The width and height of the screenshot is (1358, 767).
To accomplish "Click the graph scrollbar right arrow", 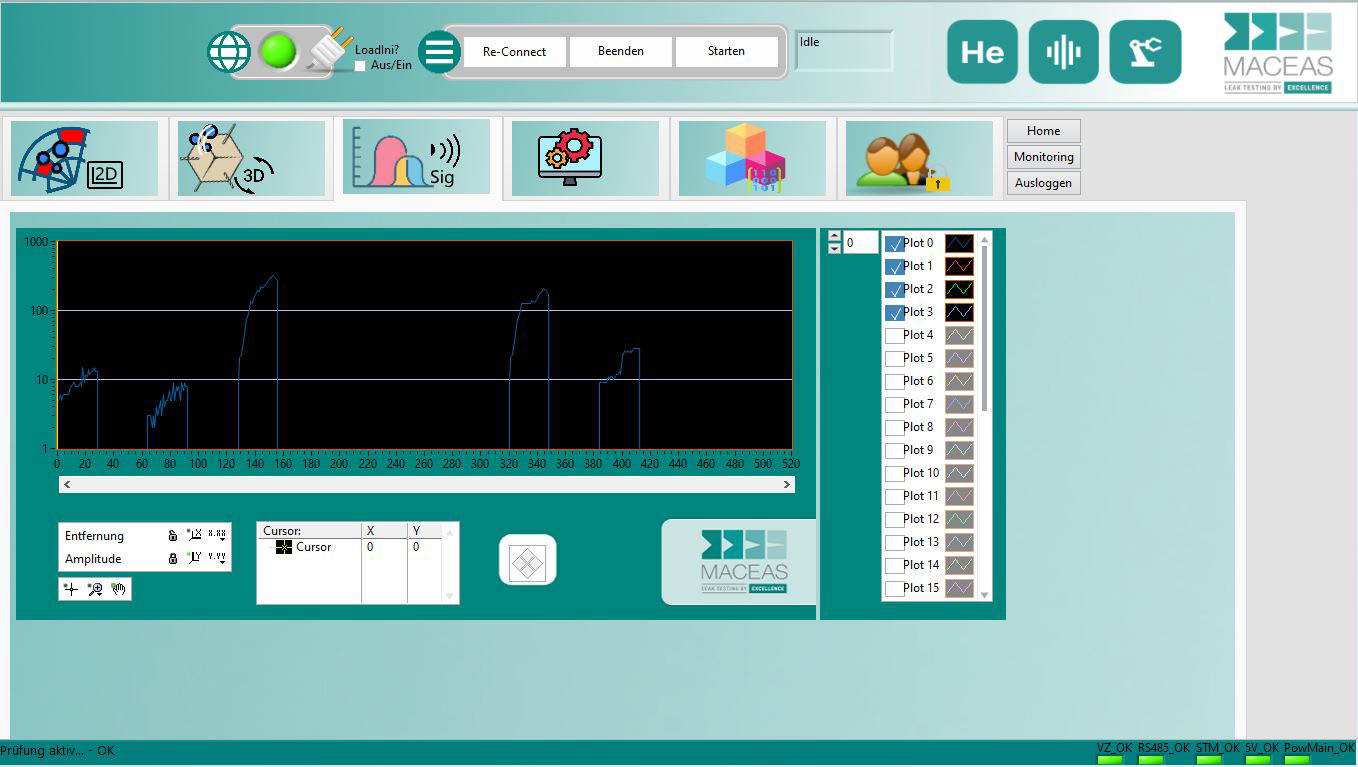I will click(787, 484).
